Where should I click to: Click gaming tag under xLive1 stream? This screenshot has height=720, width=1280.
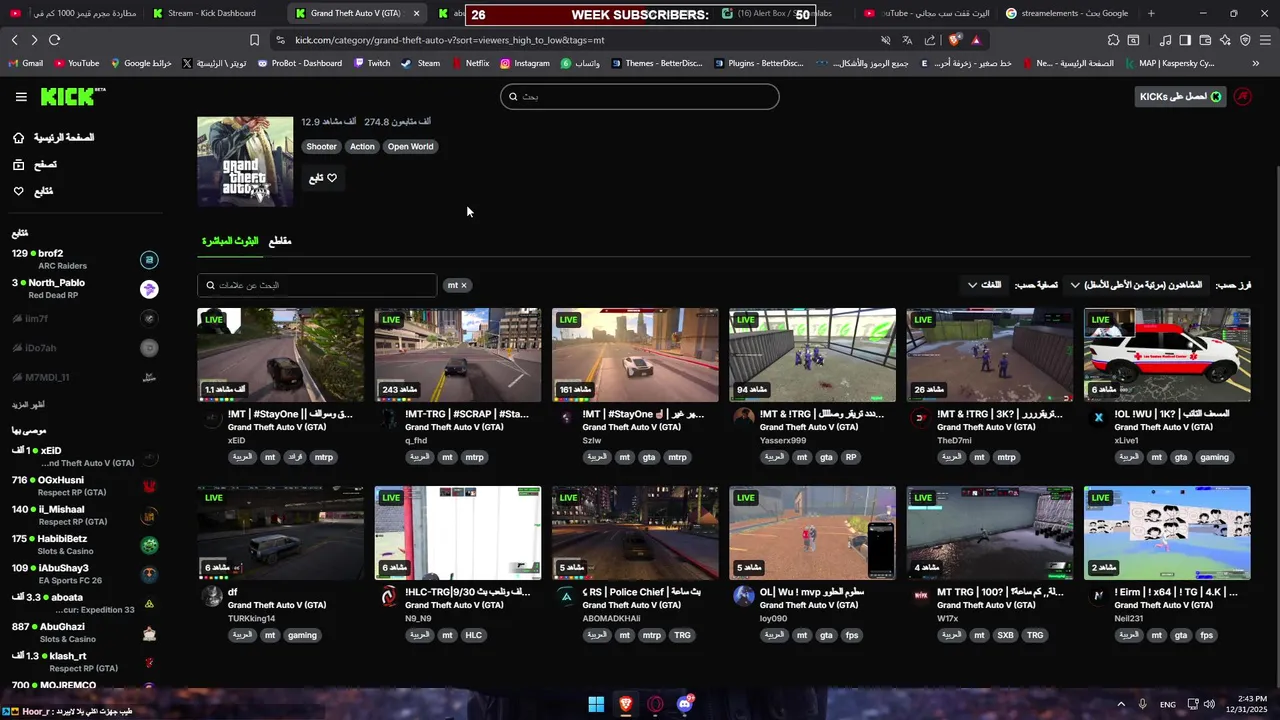click(x=1214, y=457)
